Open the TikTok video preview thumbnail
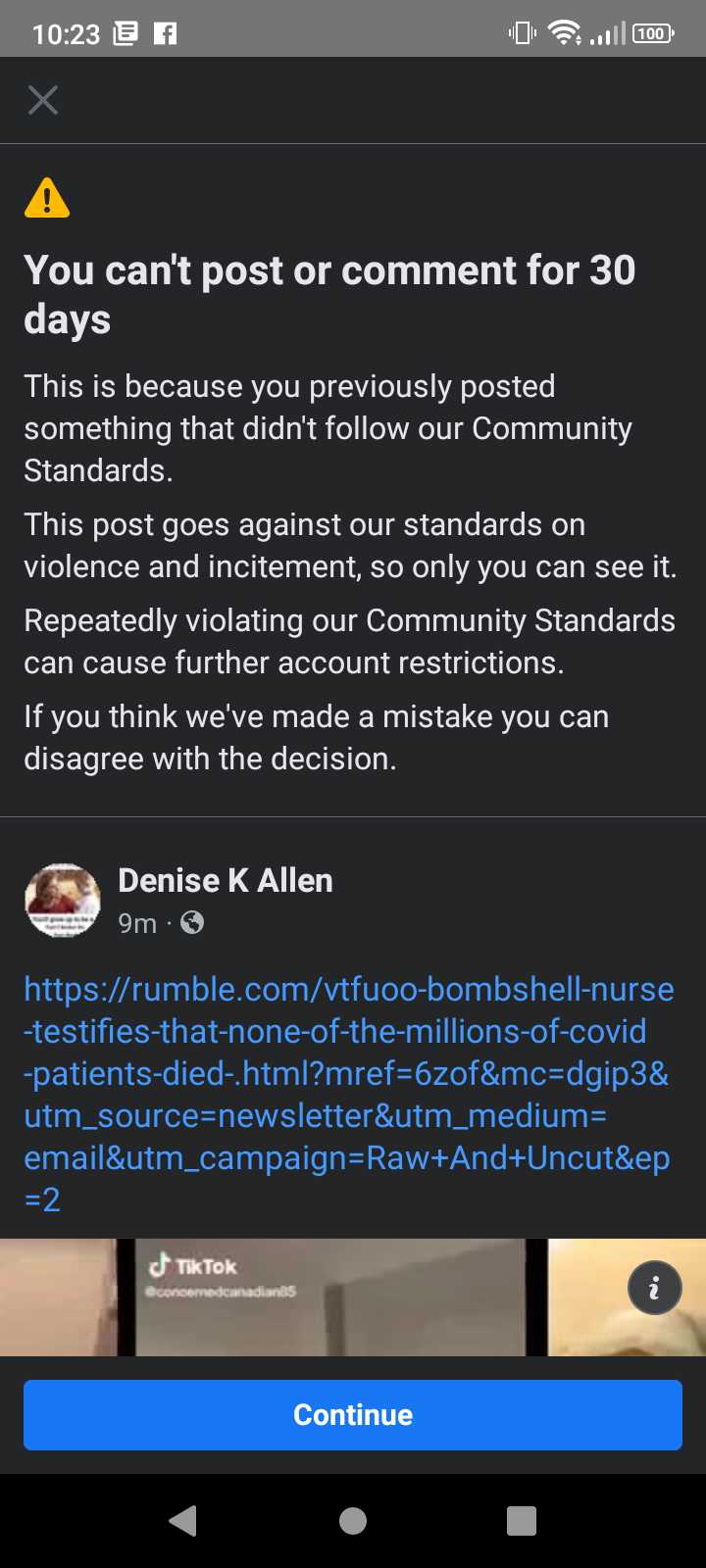 tap(353, 1298)
